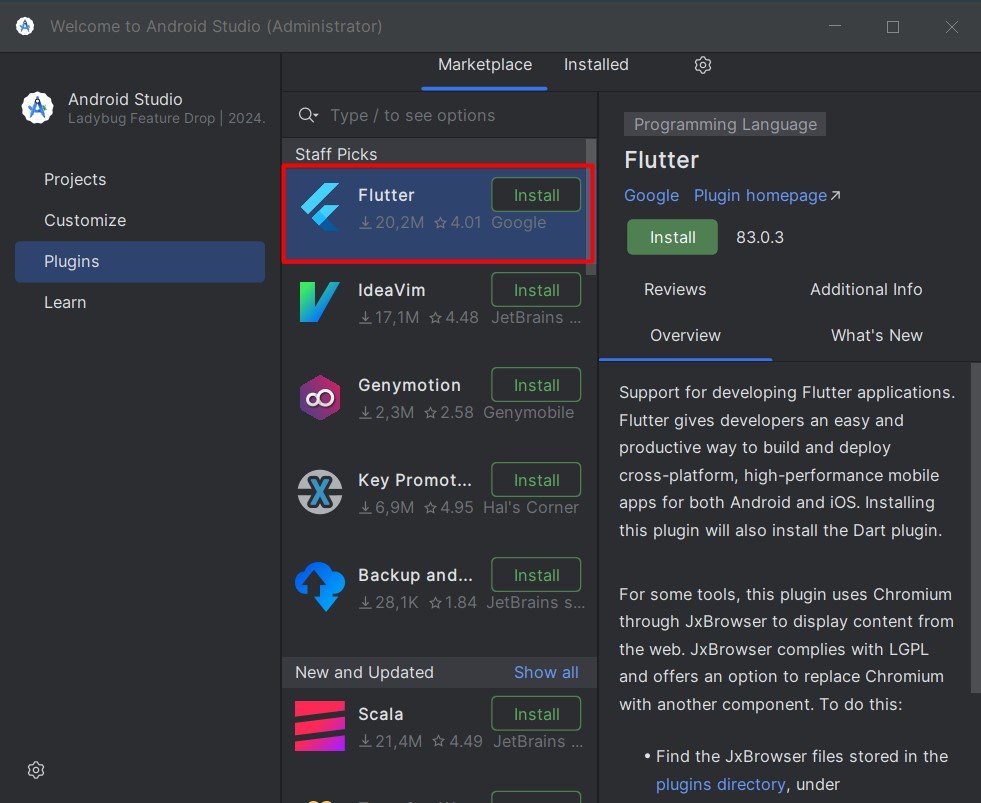The image size is (981, 803).
Task: Switch to the Installed tab
Action: coord(596,64)
